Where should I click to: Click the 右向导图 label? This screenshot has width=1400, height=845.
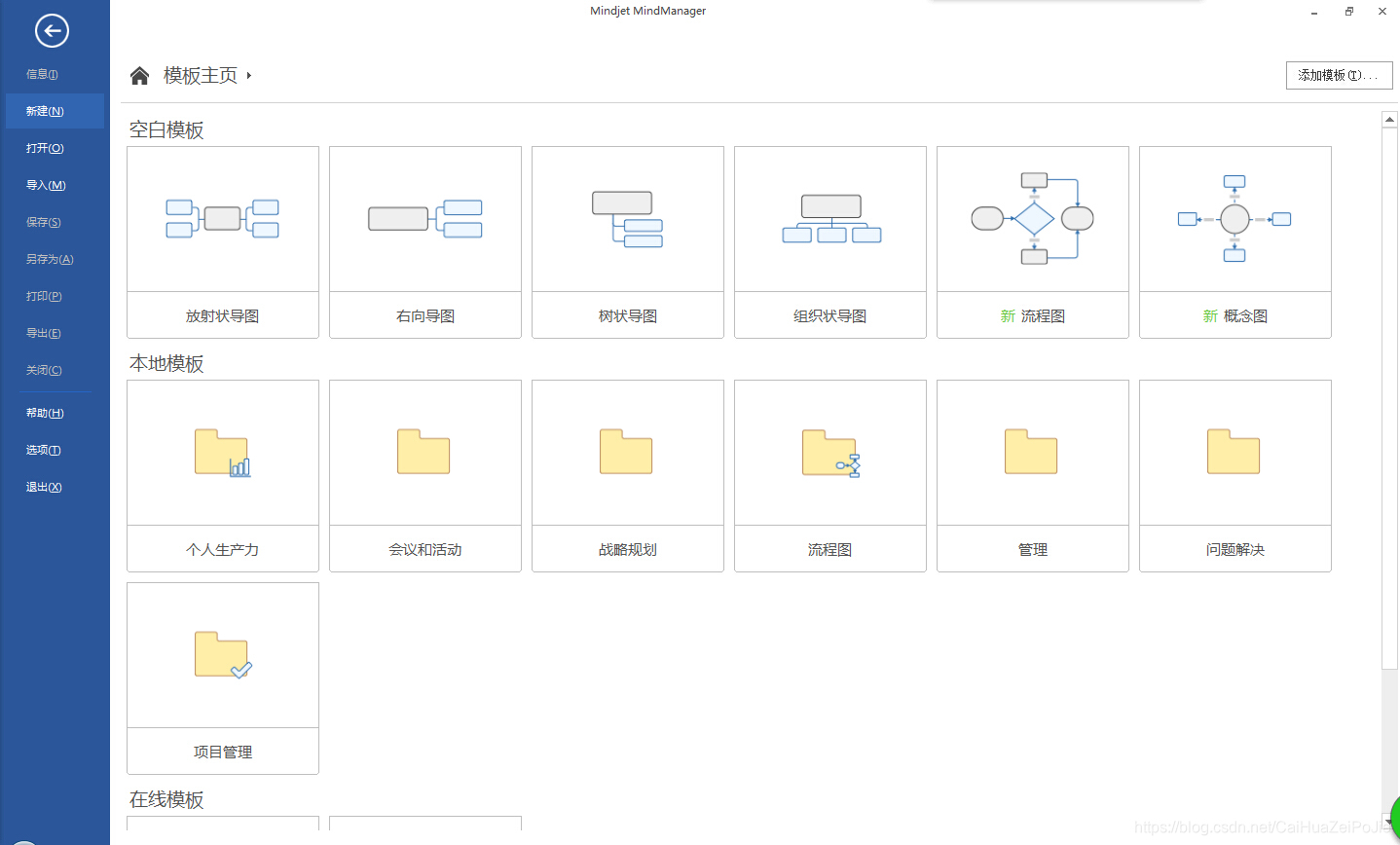tap(425, 315)
